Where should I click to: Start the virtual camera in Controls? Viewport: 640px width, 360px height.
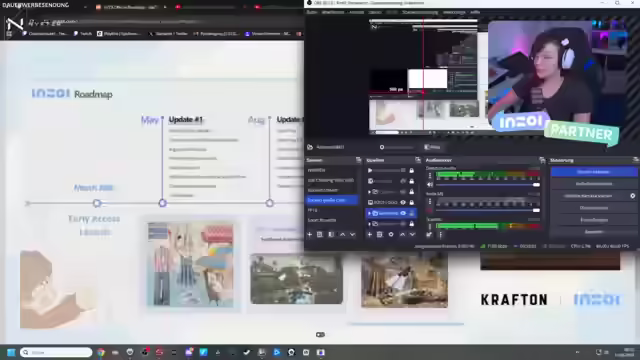588,196
